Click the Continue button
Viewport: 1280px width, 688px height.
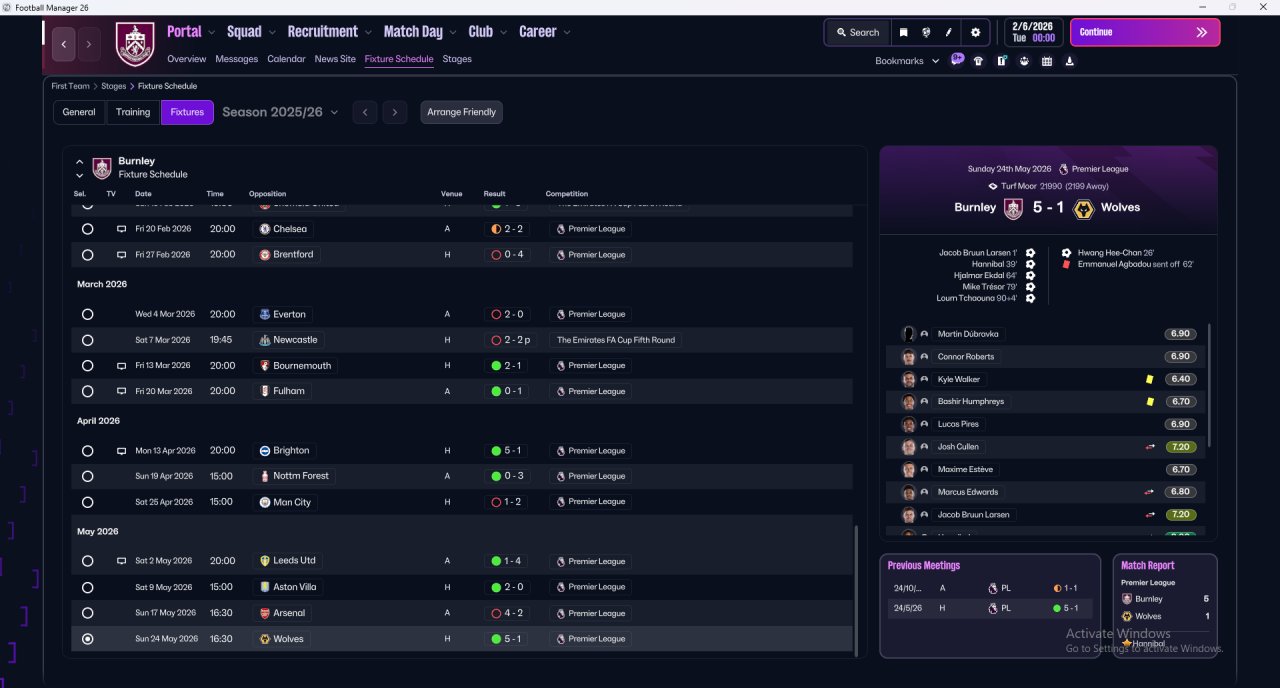[x=1145, y=32]
